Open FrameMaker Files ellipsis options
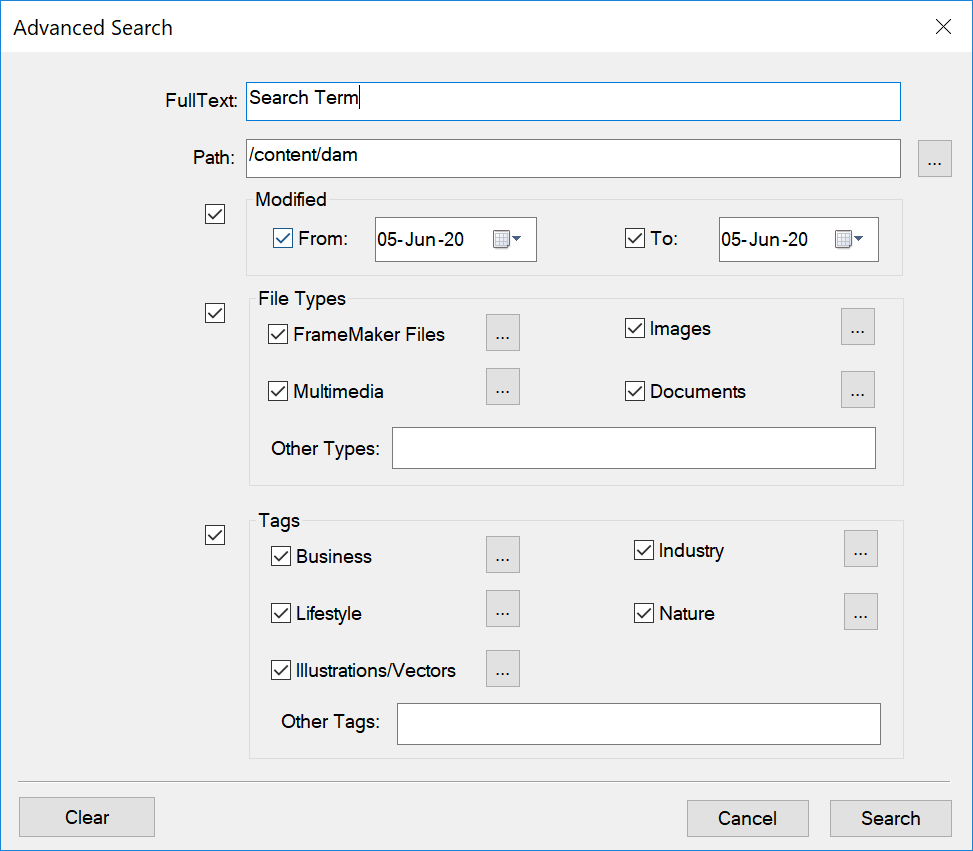 point(503,333)
